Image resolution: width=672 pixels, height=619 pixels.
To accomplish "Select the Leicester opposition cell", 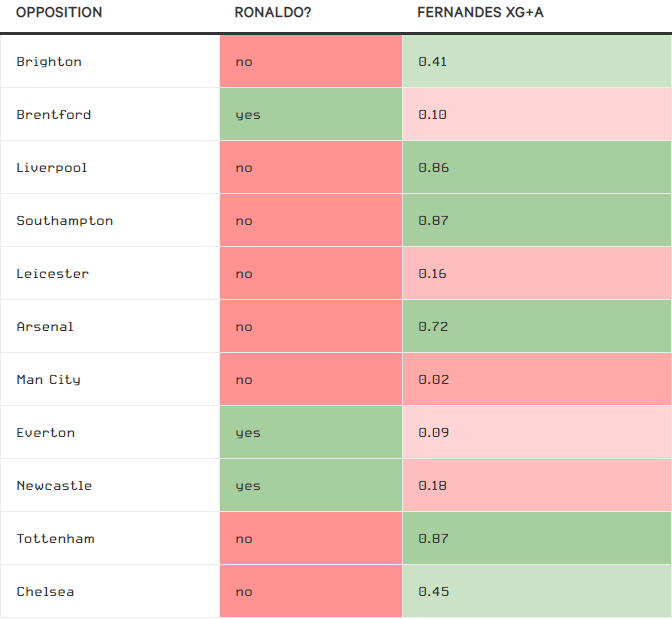I will coord(53,274).
